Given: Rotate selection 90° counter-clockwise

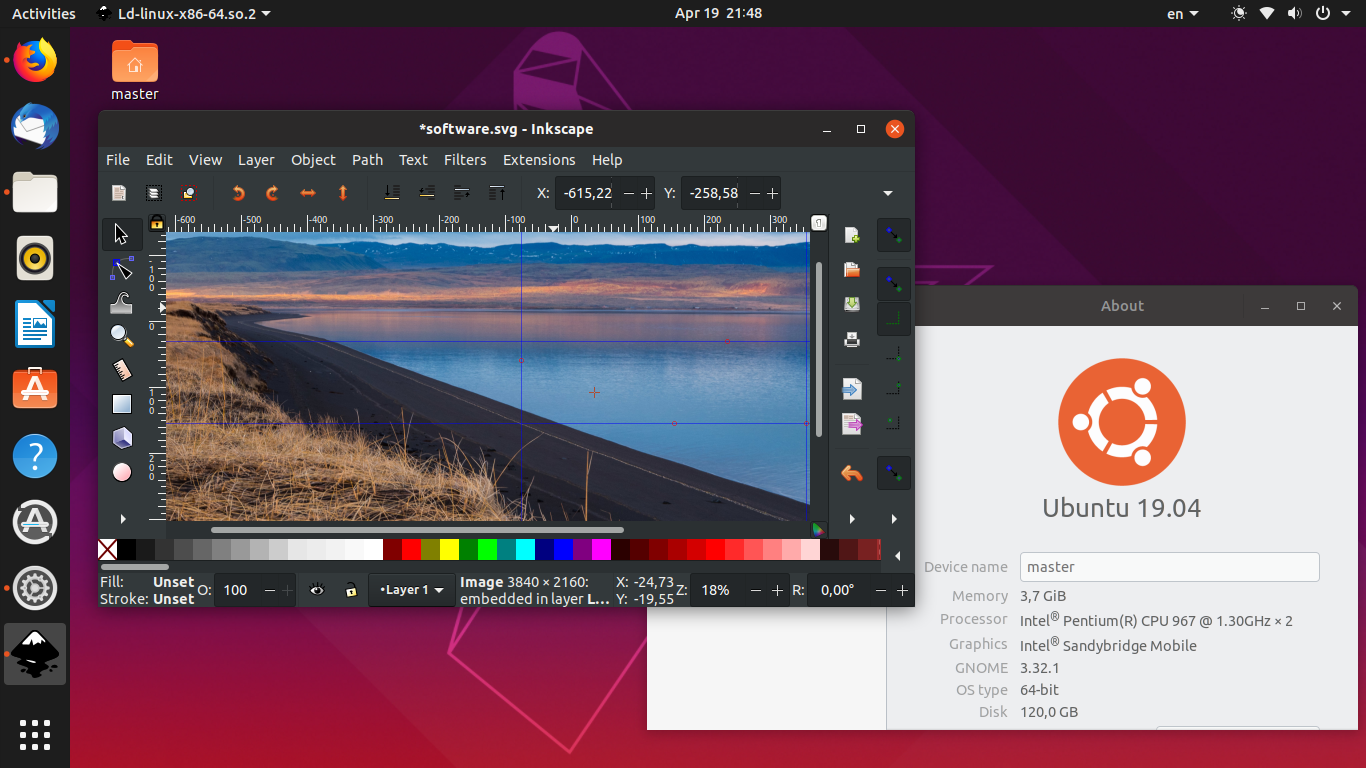Looking at the screenshot, I should pos(238,193).
